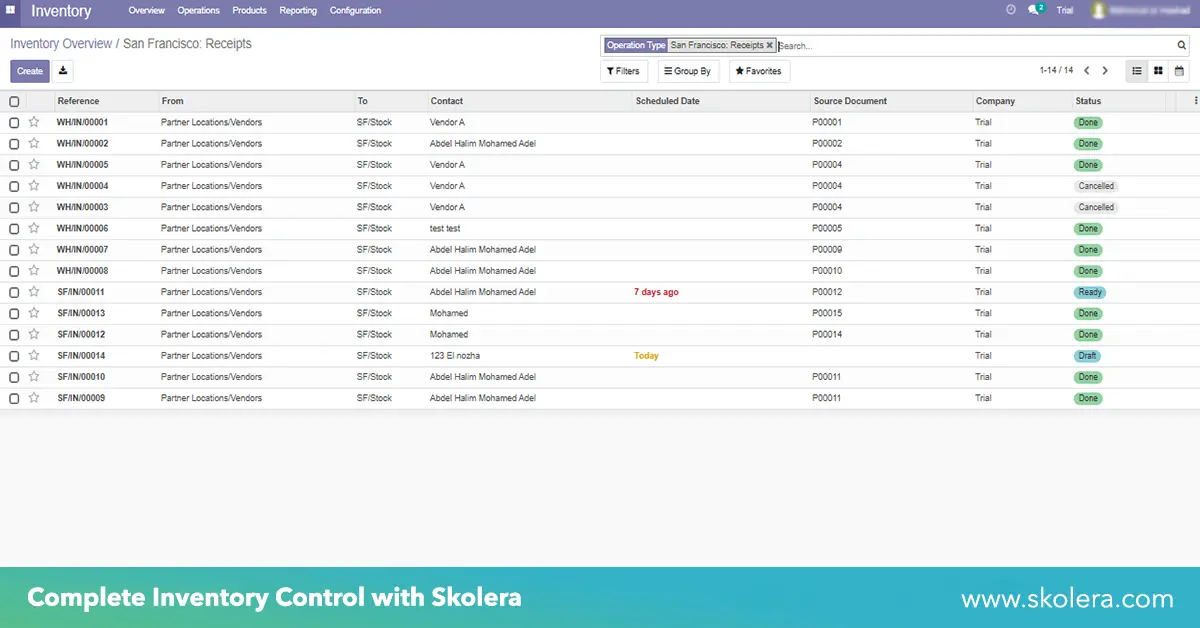The height and width of the screenshot is (628, 1200).
Task: Click the '7 days ago' scheduled date
Action: (x=656, y=292)
